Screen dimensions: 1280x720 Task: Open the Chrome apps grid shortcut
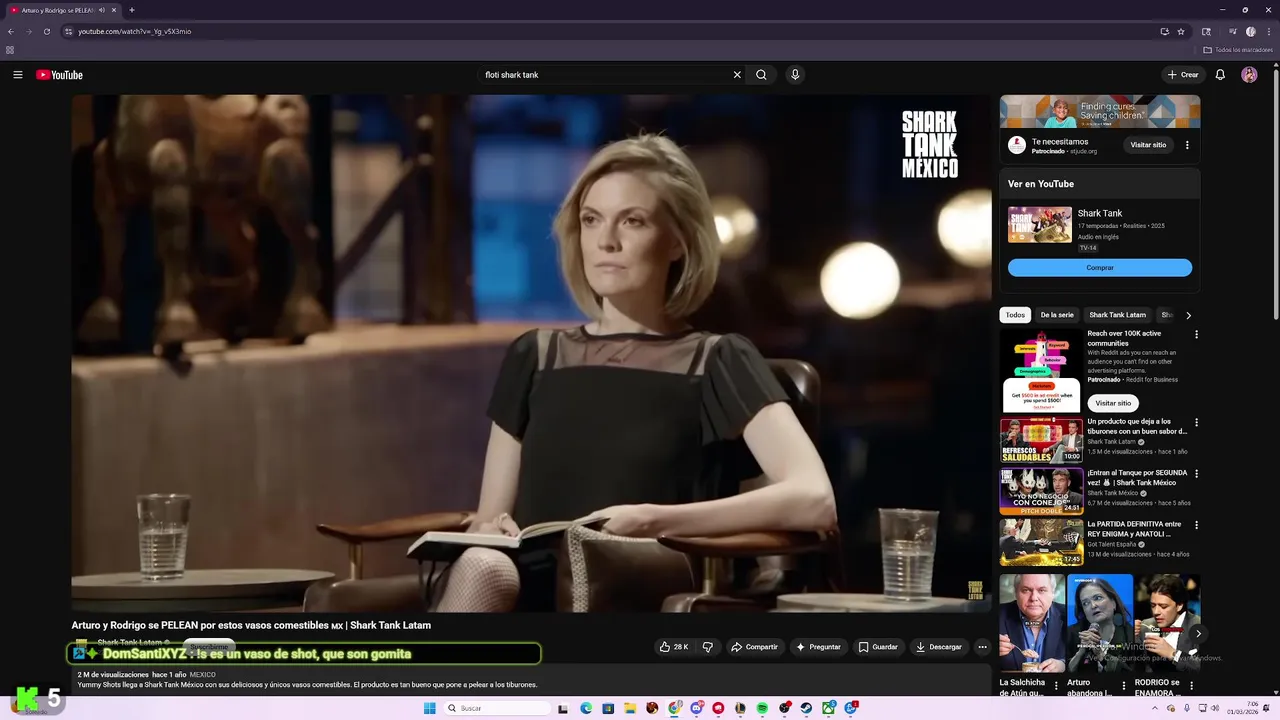10,50
